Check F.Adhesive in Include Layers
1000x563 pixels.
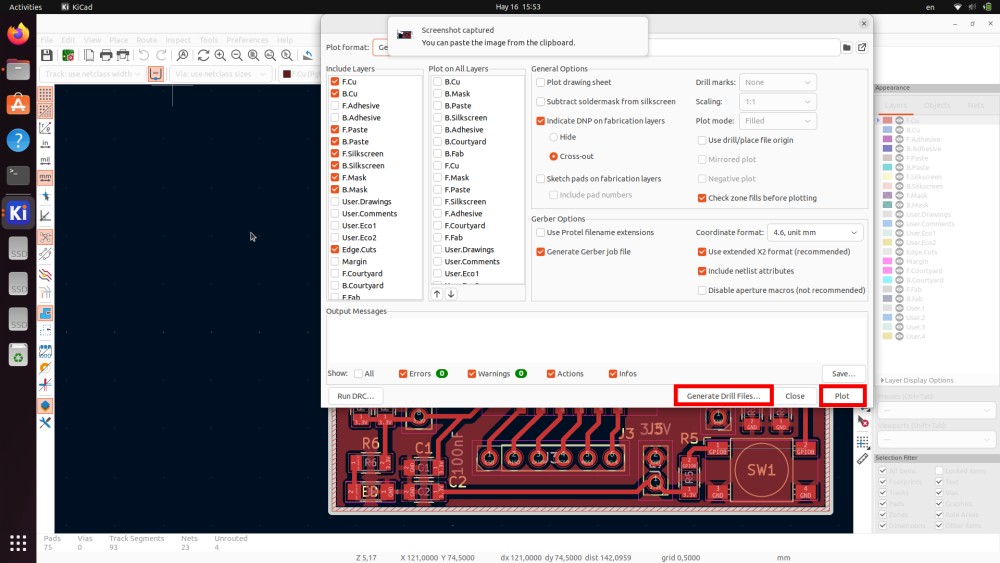click(335, 106)
